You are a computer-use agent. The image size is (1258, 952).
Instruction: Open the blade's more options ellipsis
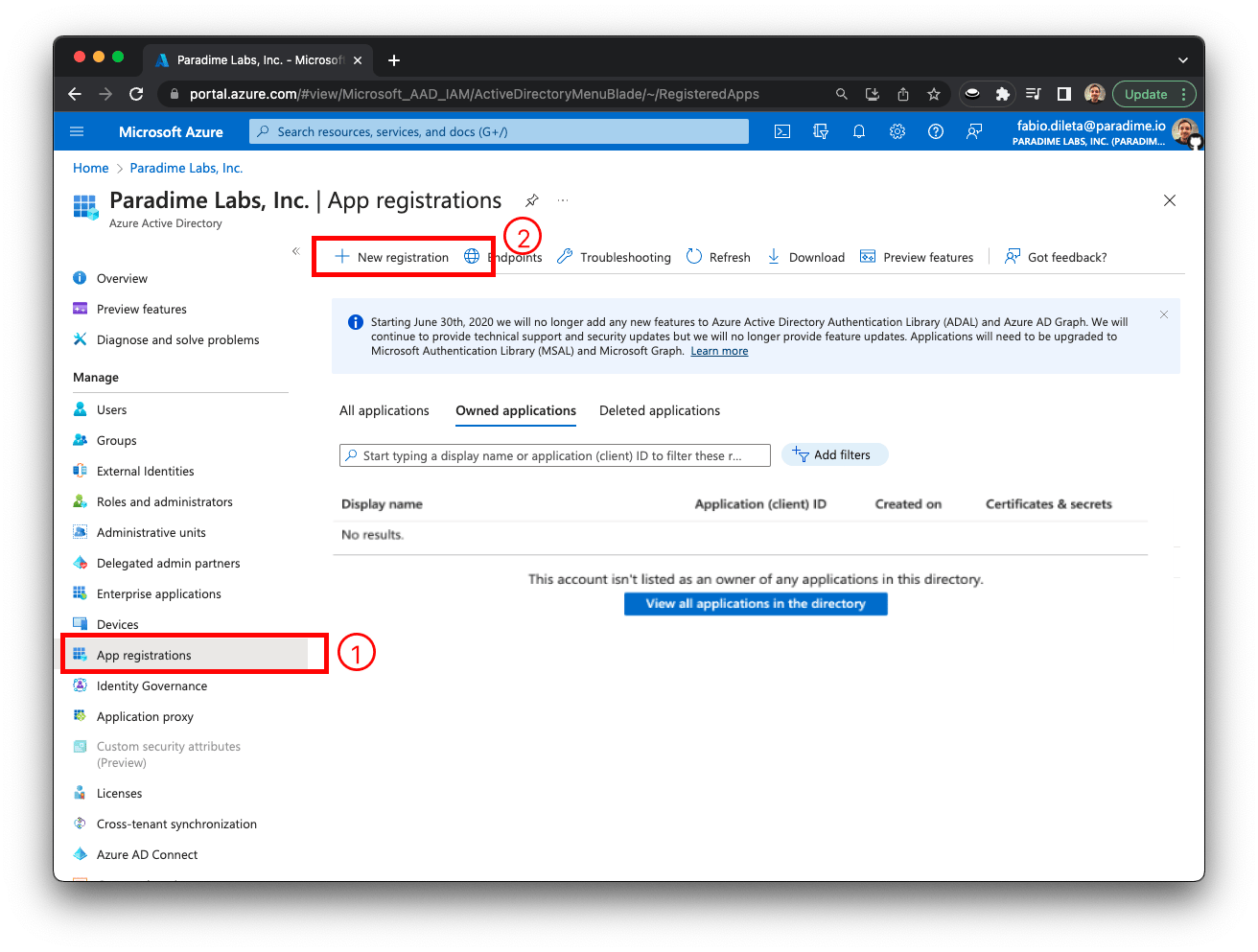pyautogui.click(x=563, y=200)
